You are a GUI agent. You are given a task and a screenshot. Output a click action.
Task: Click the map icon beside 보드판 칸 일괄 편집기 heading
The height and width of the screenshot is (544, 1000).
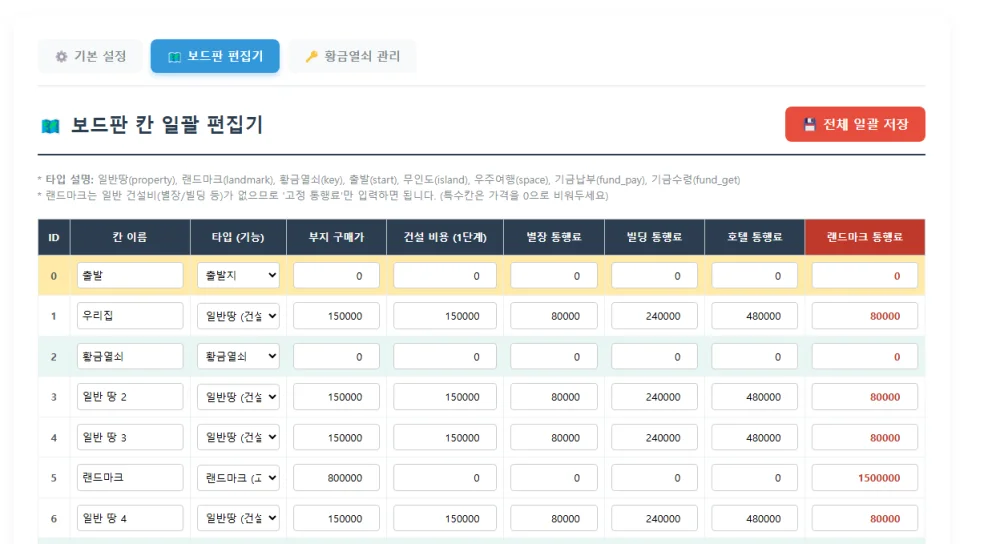click(x=50, y=126)
